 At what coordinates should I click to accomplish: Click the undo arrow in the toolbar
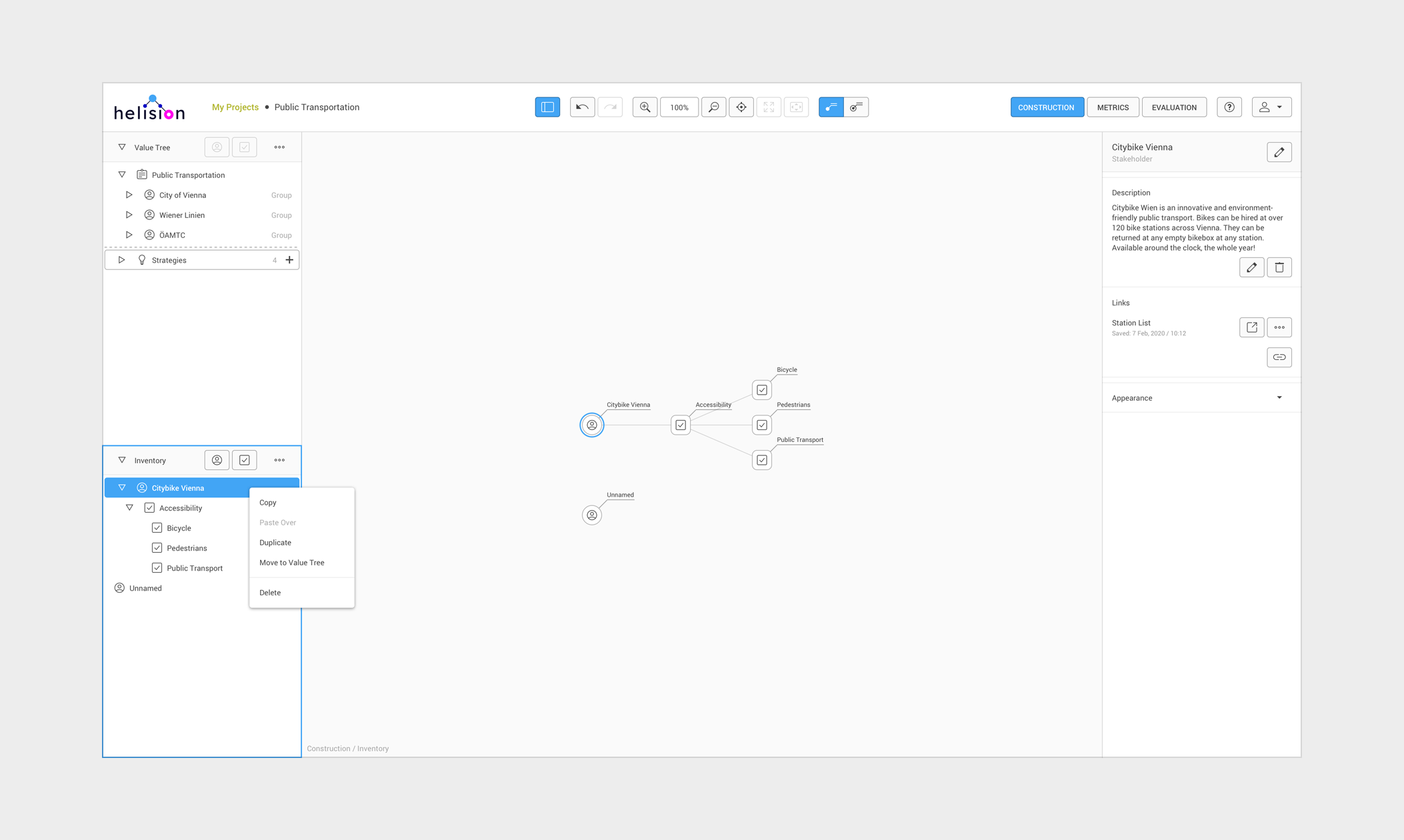pyautogui.click(x=582, y=107)
